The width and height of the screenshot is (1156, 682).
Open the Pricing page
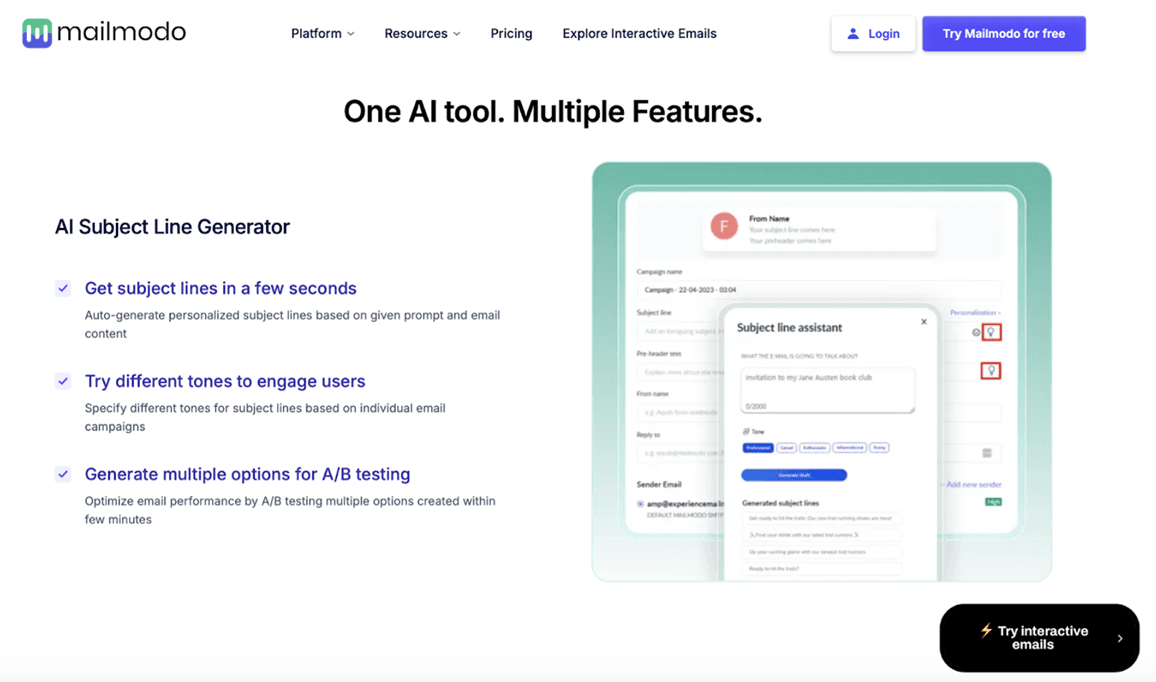[x=511, y=34]
